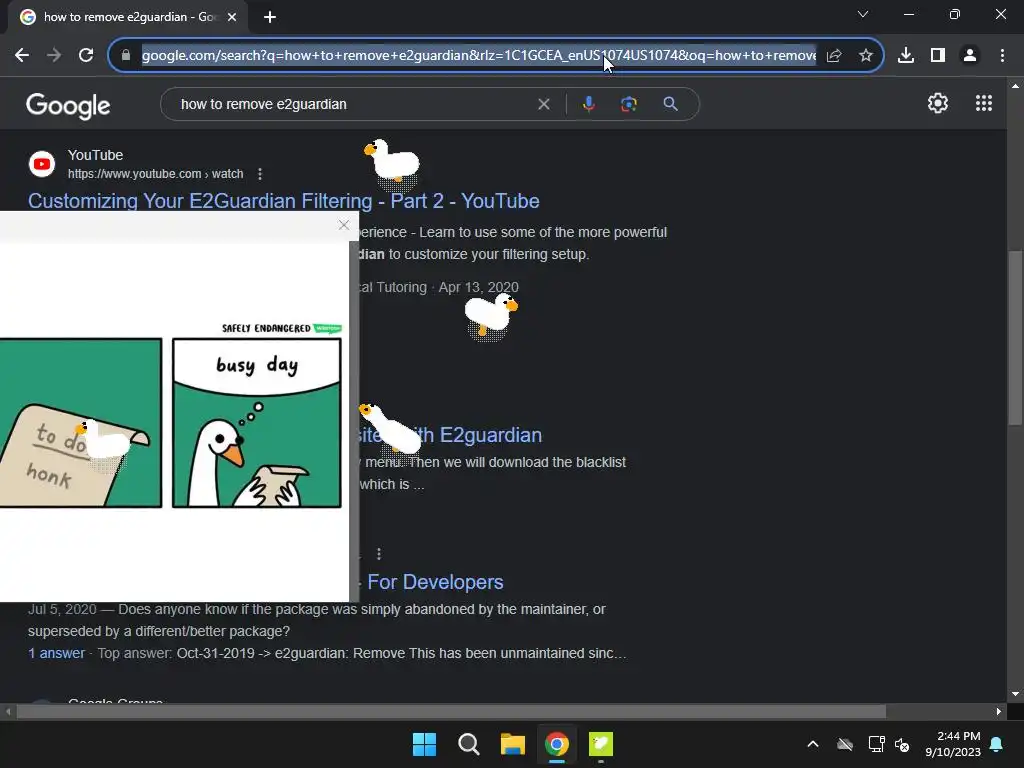1024x768 pixels.
Task: Close the goose meme popup window
Action: tap(344, 225)
